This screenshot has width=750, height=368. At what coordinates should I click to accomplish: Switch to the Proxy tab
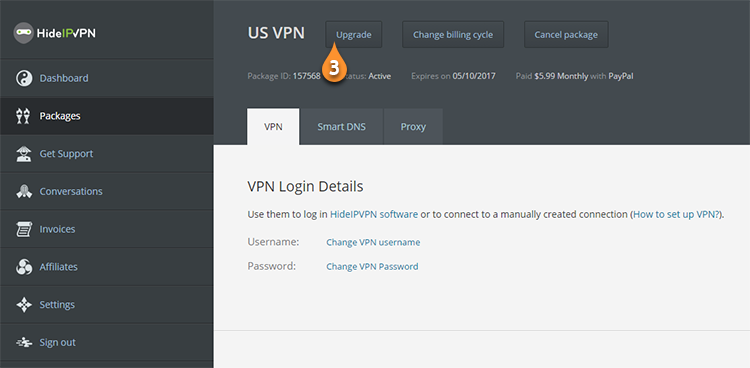coord(413,127)
